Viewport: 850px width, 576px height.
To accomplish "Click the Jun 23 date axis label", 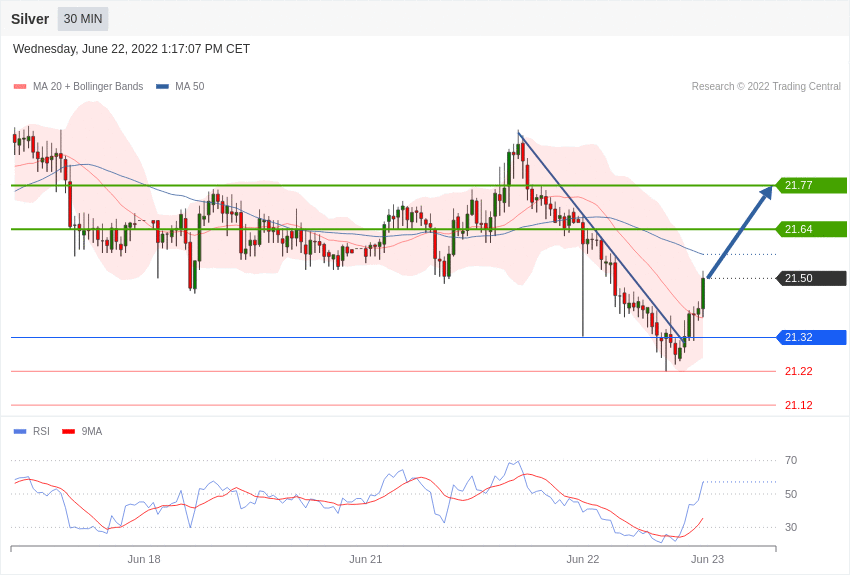I will click(707, 559).
